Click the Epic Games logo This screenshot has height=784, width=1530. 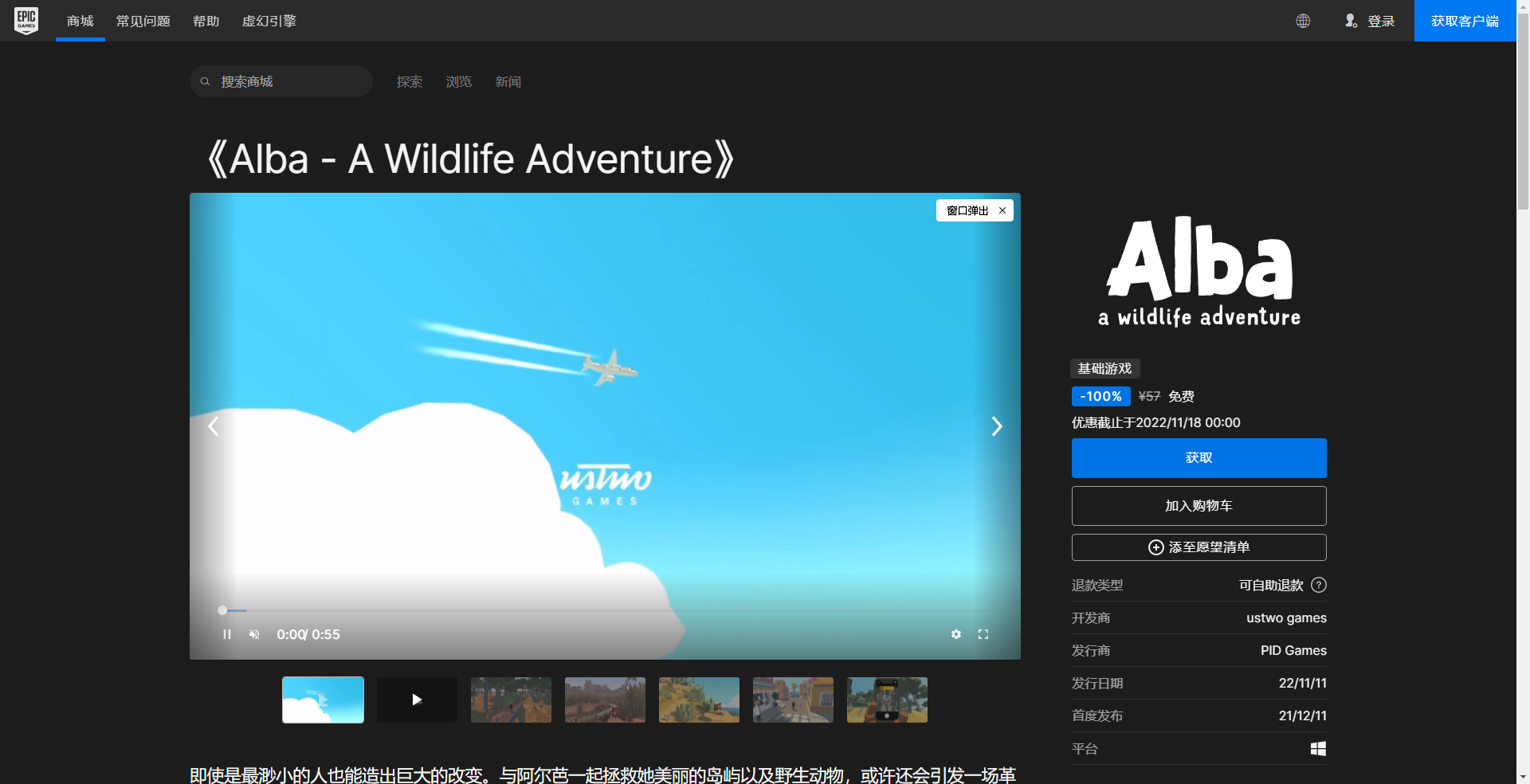pyautogui.click(x=26, y=21)
